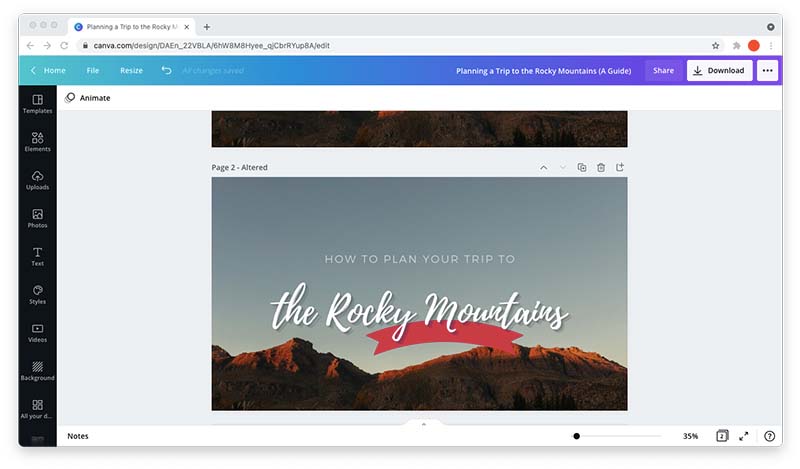Open the Styles panel
The width and height of the screenshot is (800, 469).
pyautogui.click(x=37, y=294)
